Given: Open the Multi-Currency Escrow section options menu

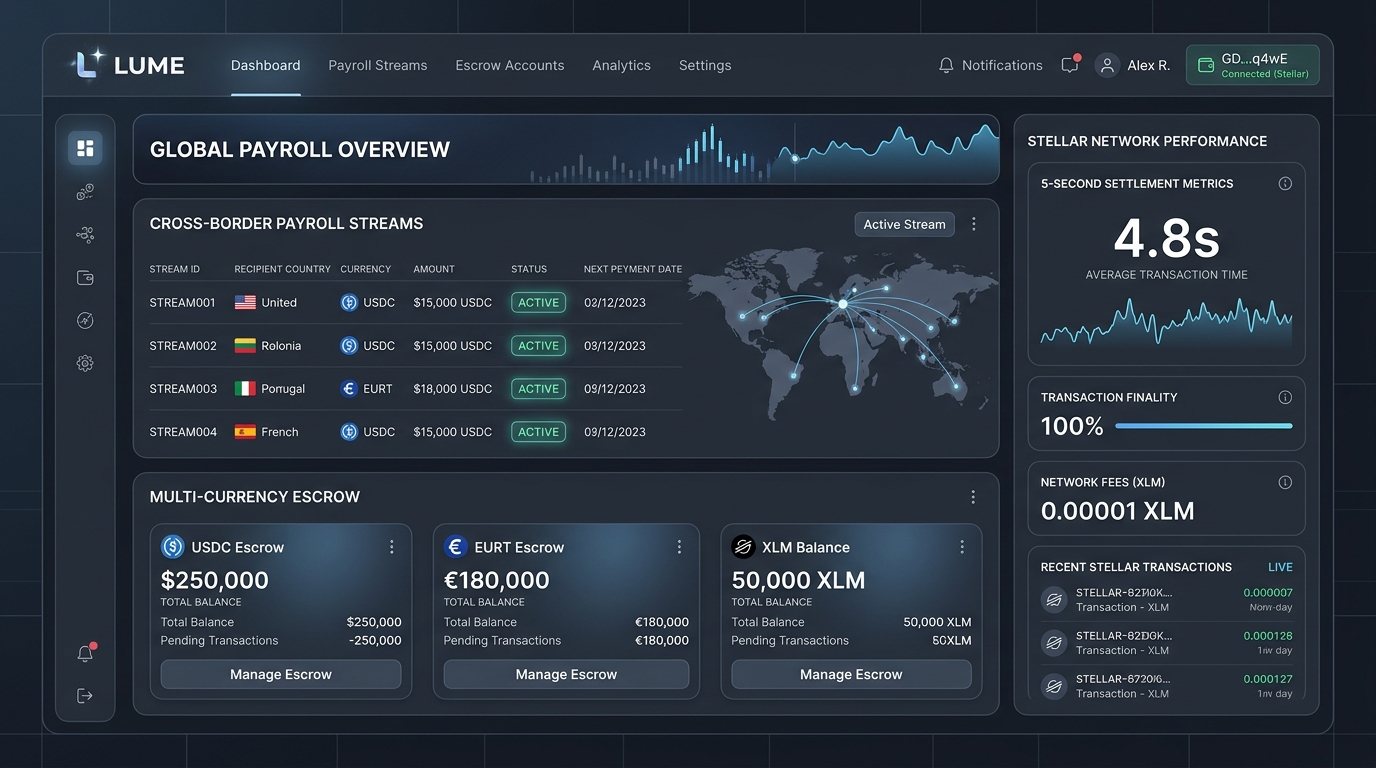Looking at the screenshot, I should pyautogui.click(x=973, y=497).
